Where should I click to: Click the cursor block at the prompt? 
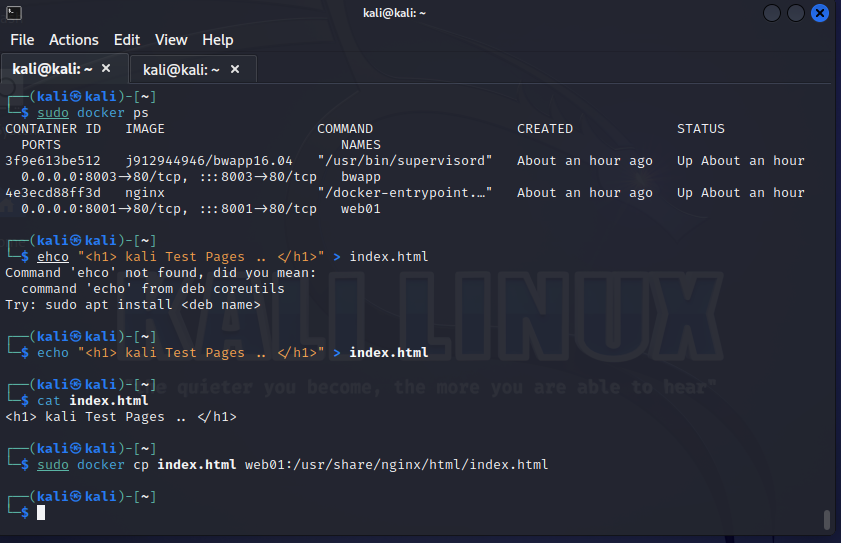tap(41, 512)
